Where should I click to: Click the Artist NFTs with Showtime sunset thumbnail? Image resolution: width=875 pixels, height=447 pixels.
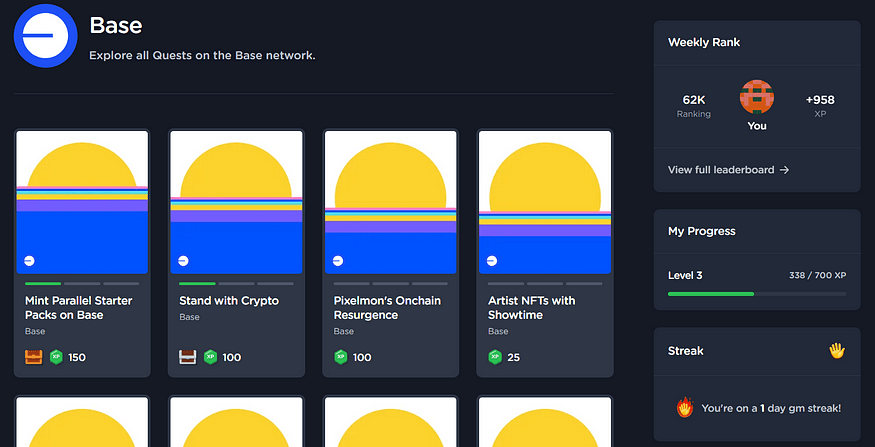tap(545, 202)
